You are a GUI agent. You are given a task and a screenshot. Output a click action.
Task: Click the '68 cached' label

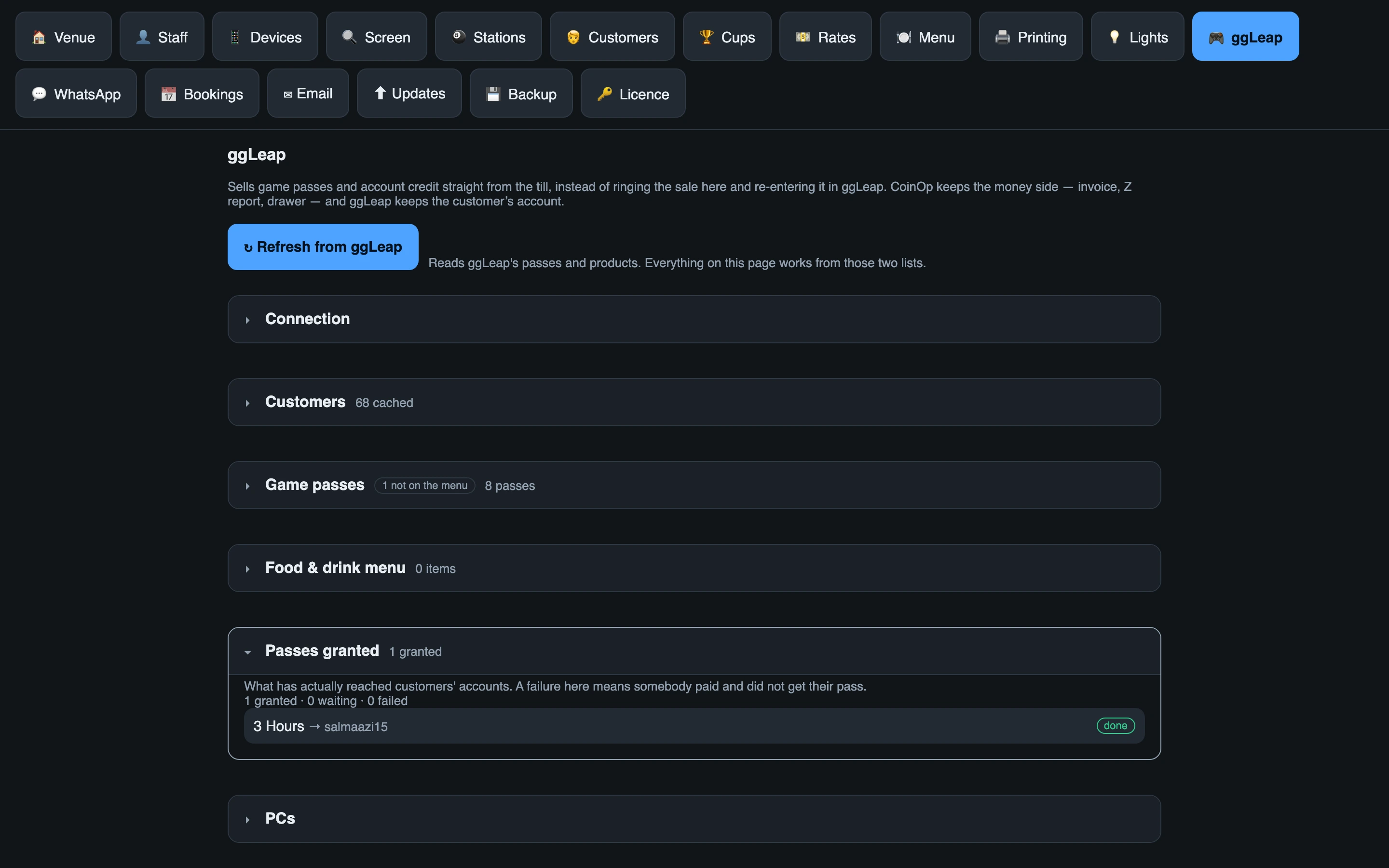(x=384, y=403)
